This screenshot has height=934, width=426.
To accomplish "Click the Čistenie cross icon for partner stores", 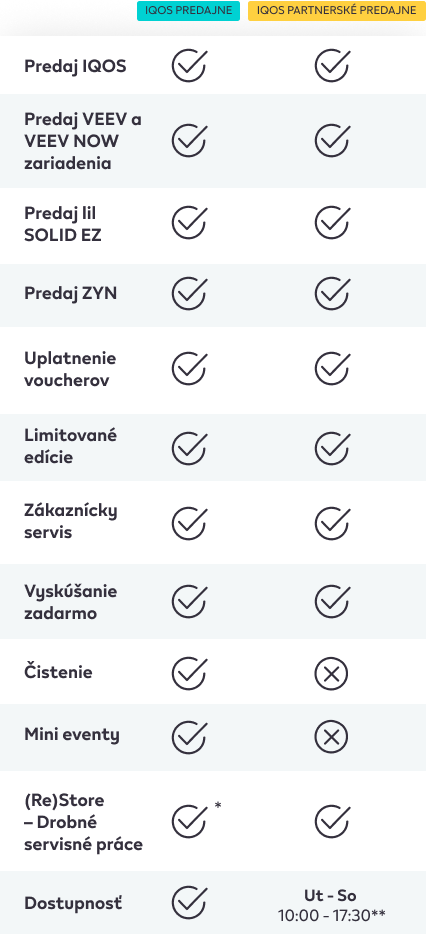I will (331, 674).
